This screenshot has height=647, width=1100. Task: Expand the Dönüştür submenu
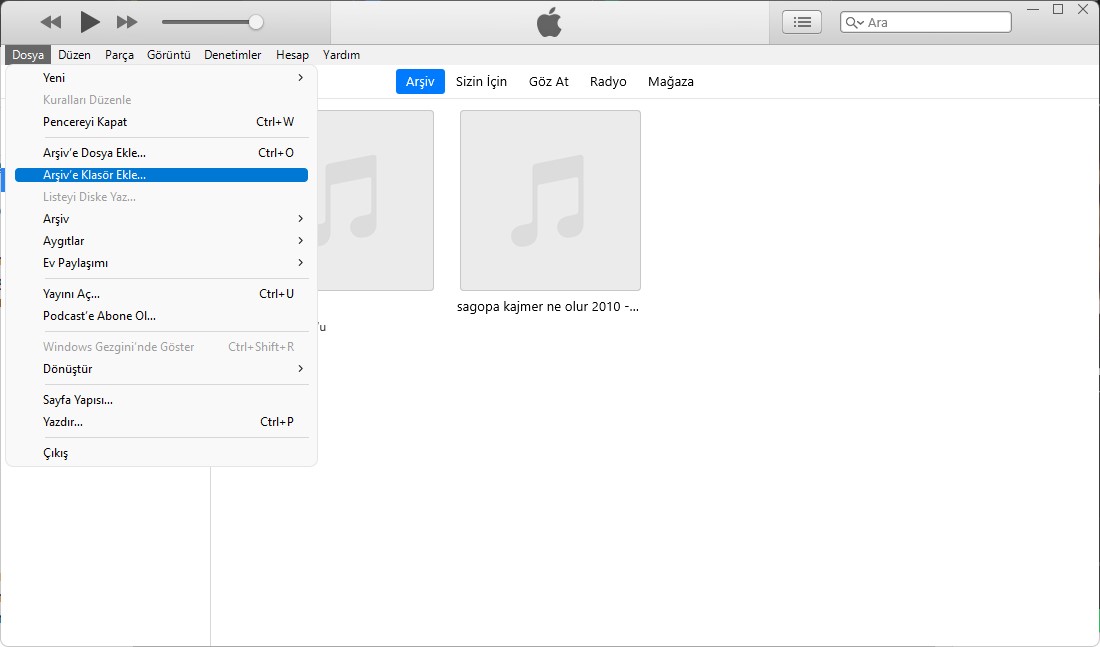(x=160, y=369)
